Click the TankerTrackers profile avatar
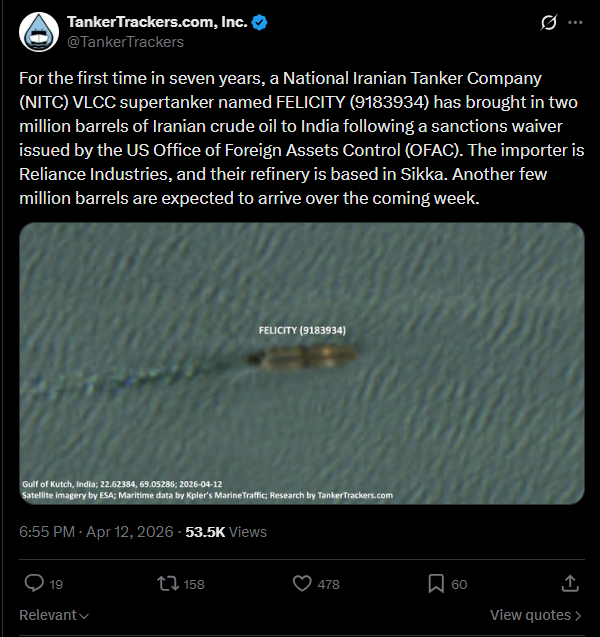Image resolution: width=600 pixels, height=637 pixels. (38, 32)
